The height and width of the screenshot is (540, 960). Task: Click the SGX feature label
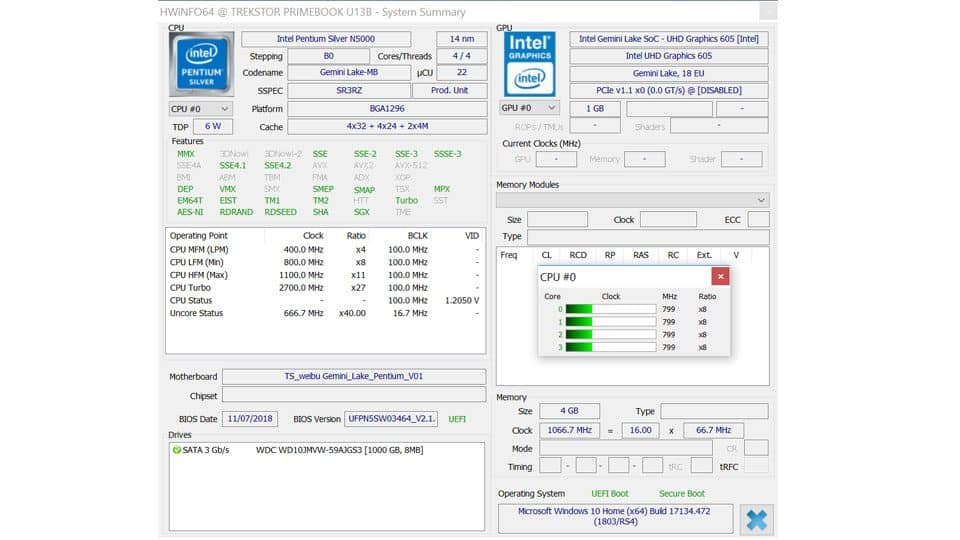361,212
